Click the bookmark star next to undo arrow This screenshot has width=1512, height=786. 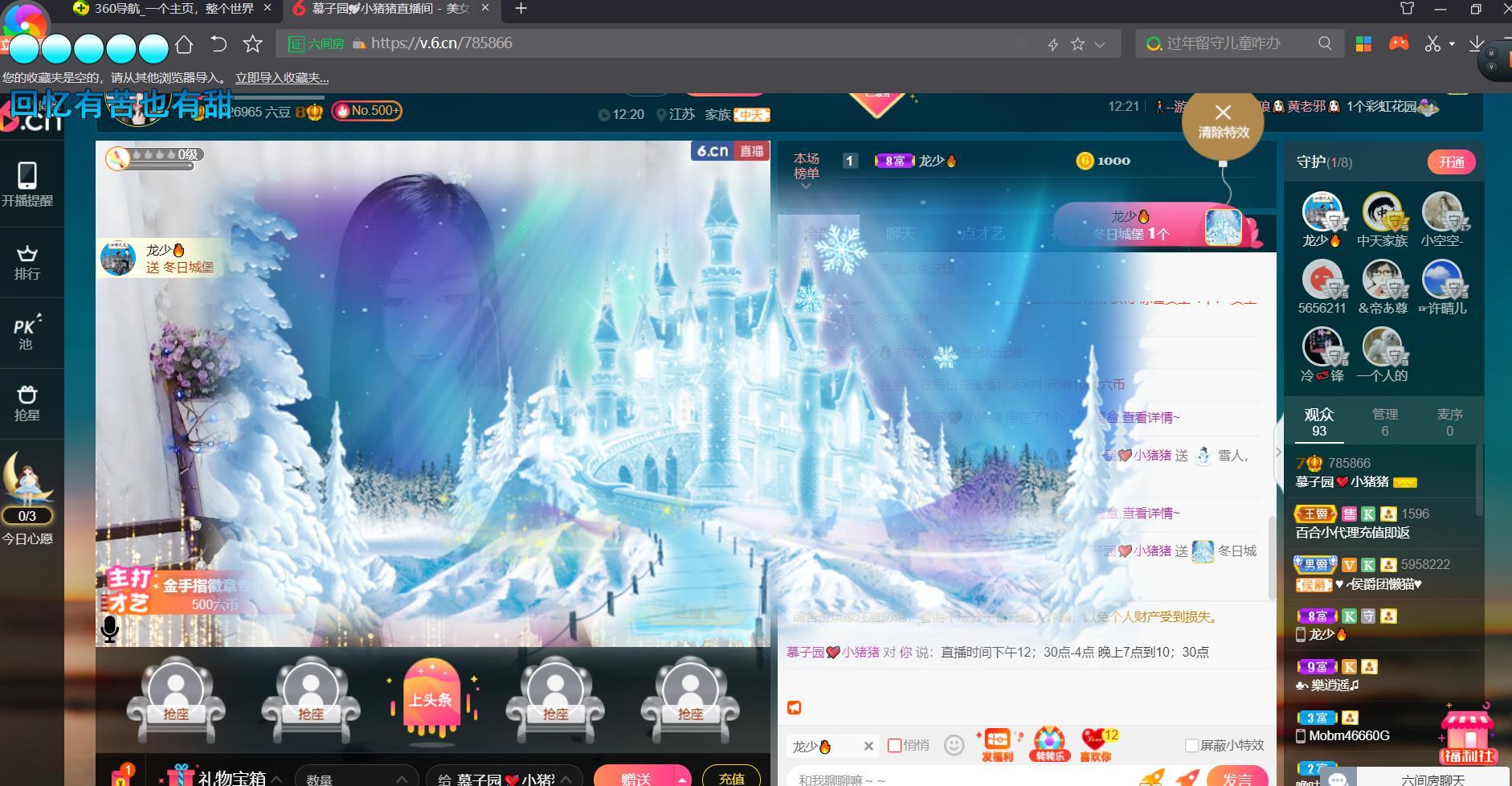coord(253,44)
